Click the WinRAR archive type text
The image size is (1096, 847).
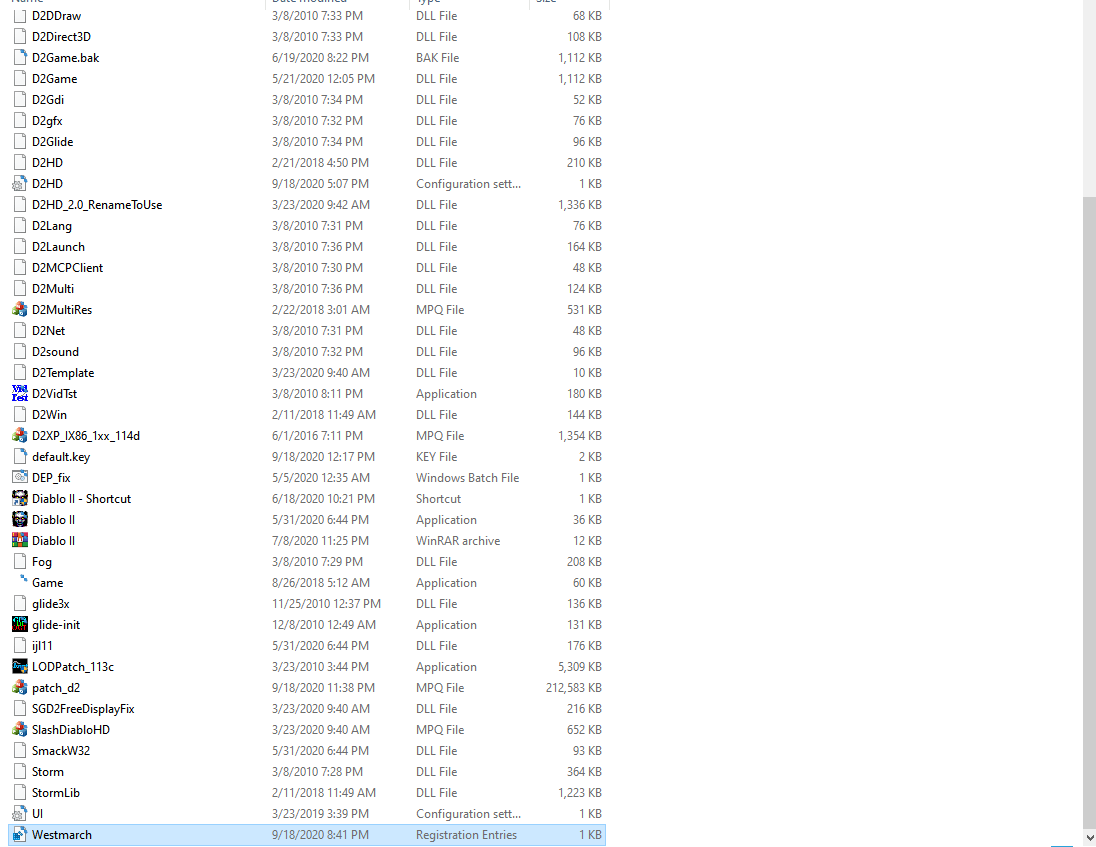pos(458,540)
